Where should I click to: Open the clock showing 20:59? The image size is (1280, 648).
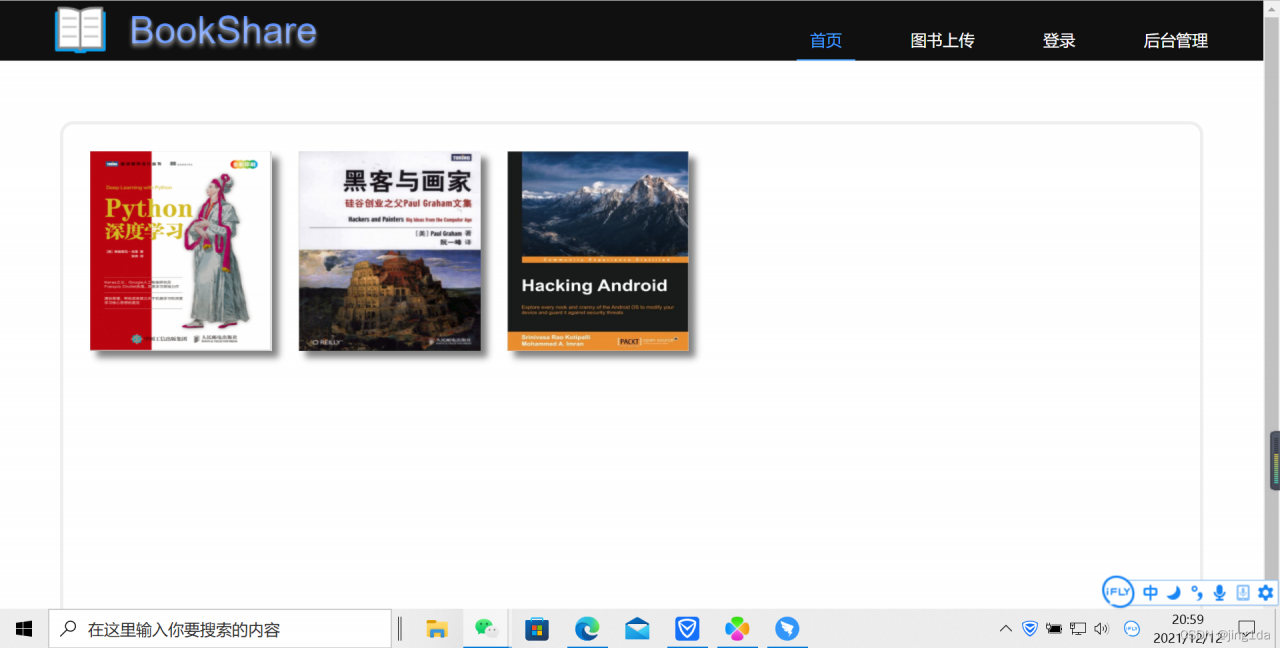pos(1187,620)
